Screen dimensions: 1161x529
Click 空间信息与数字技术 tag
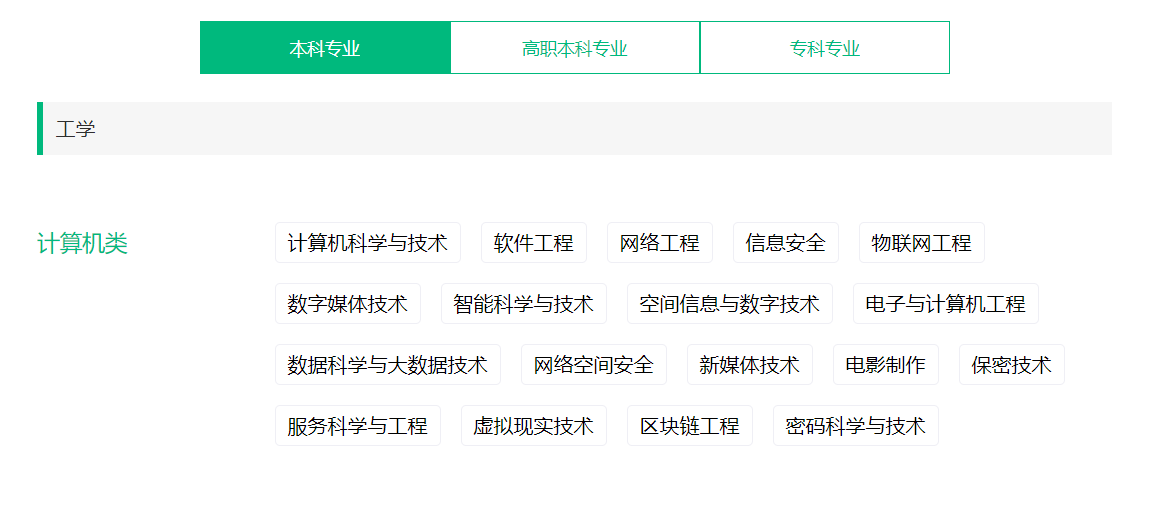[x=729, y=304]
